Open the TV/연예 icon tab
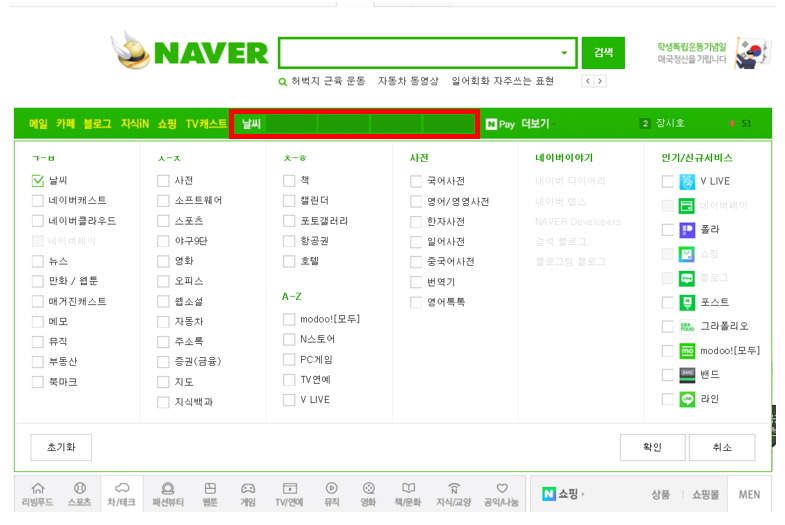785x525 pixels. click(289, 494)
